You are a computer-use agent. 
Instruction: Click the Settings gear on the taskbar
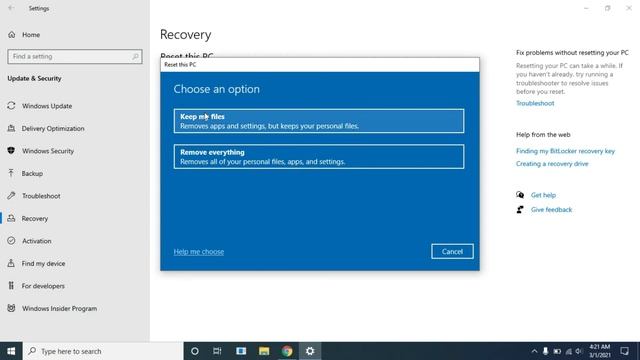(x=310, y=351)
